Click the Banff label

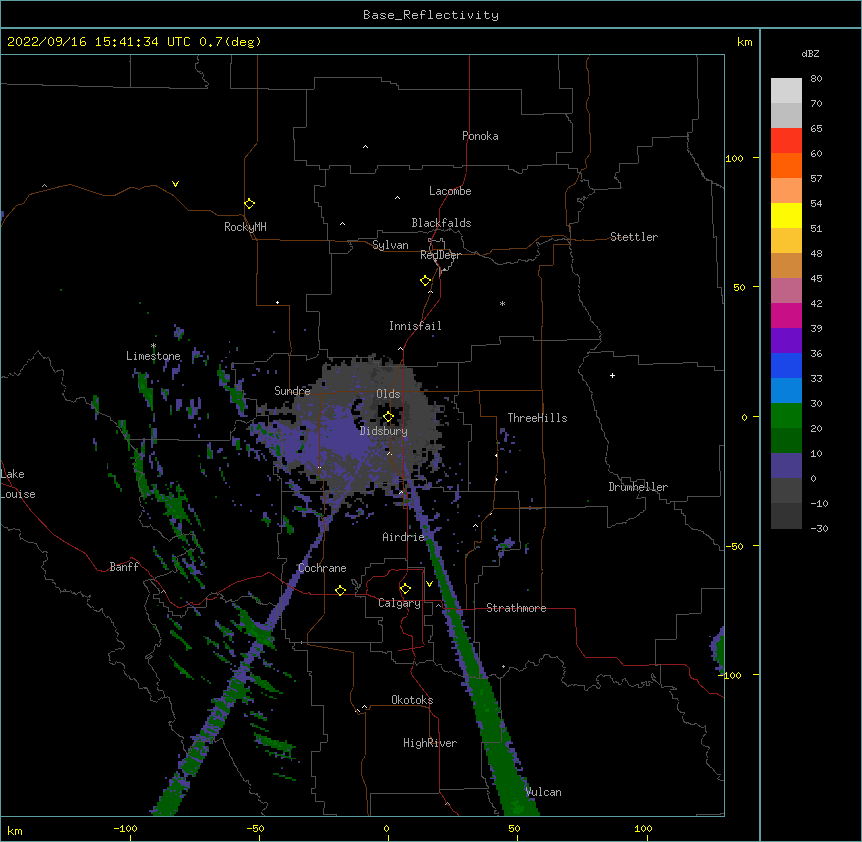click(124, 567)
